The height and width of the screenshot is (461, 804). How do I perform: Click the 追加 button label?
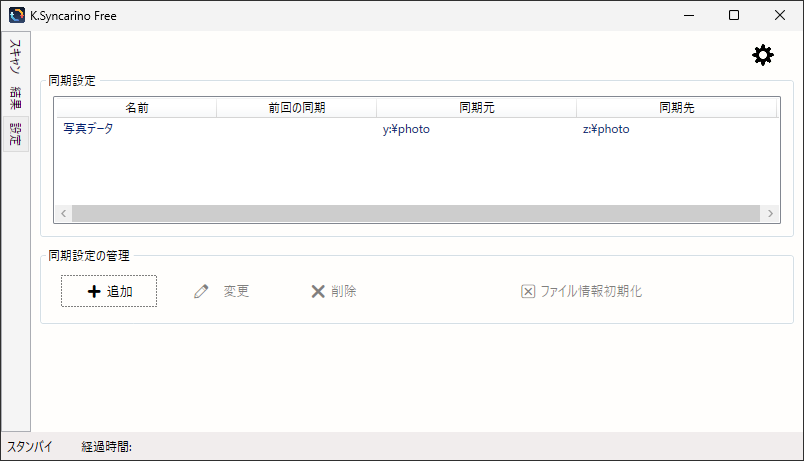pyautogui.click(x=120, y=291)
